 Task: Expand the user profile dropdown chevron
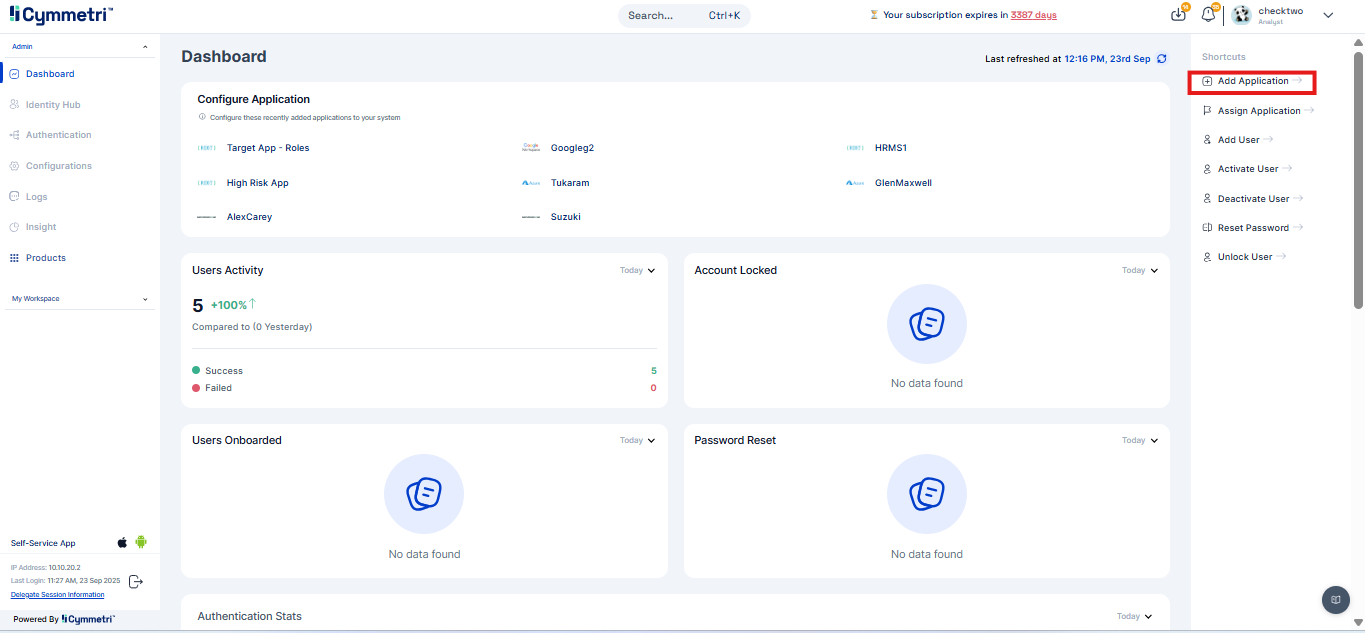point(1328,15)
